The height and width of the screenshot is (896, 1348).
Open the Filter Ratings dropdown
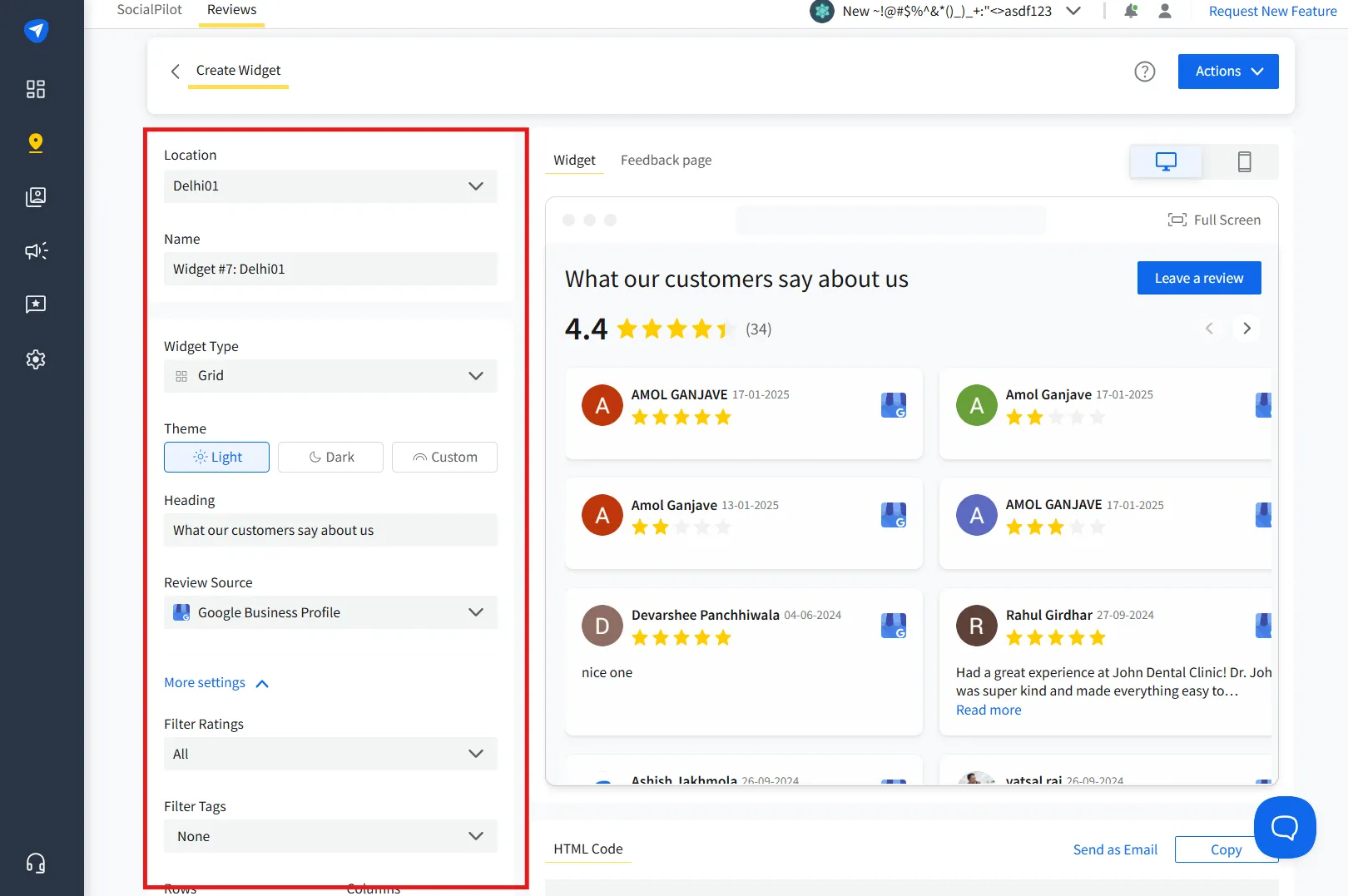pyautogui.click(x=330, y=754)
